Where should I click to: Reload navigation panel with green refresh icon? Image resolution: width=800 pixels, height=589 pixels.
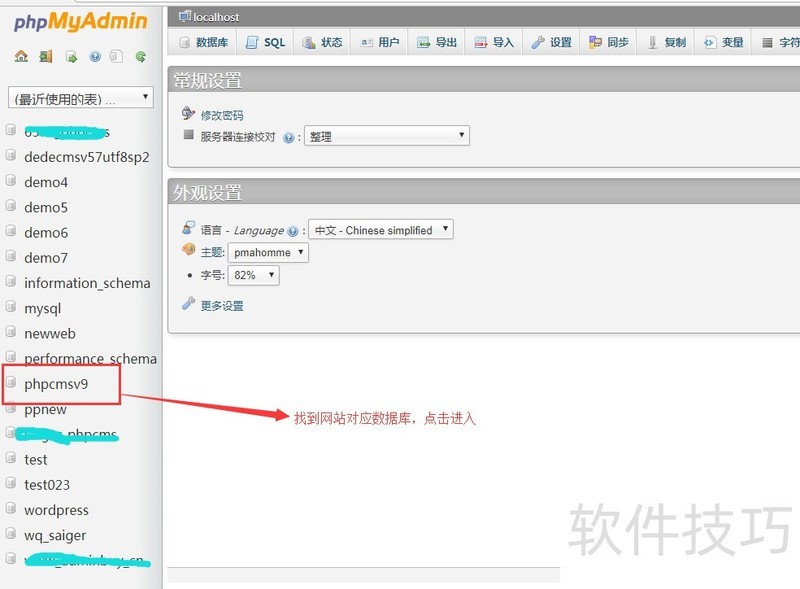141,56
